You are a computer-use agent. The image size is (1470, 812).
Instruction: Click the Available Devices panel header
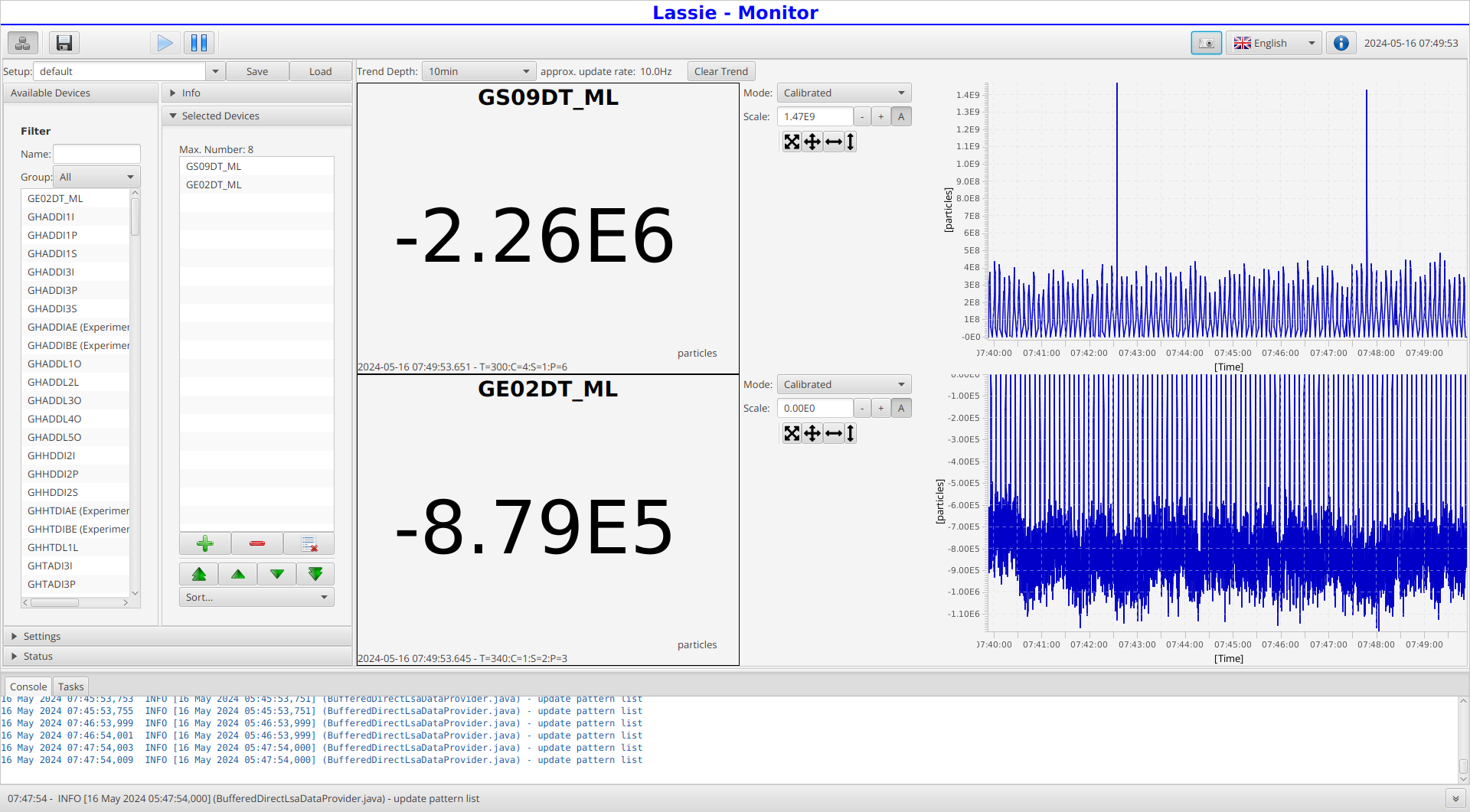coord(80,93)
